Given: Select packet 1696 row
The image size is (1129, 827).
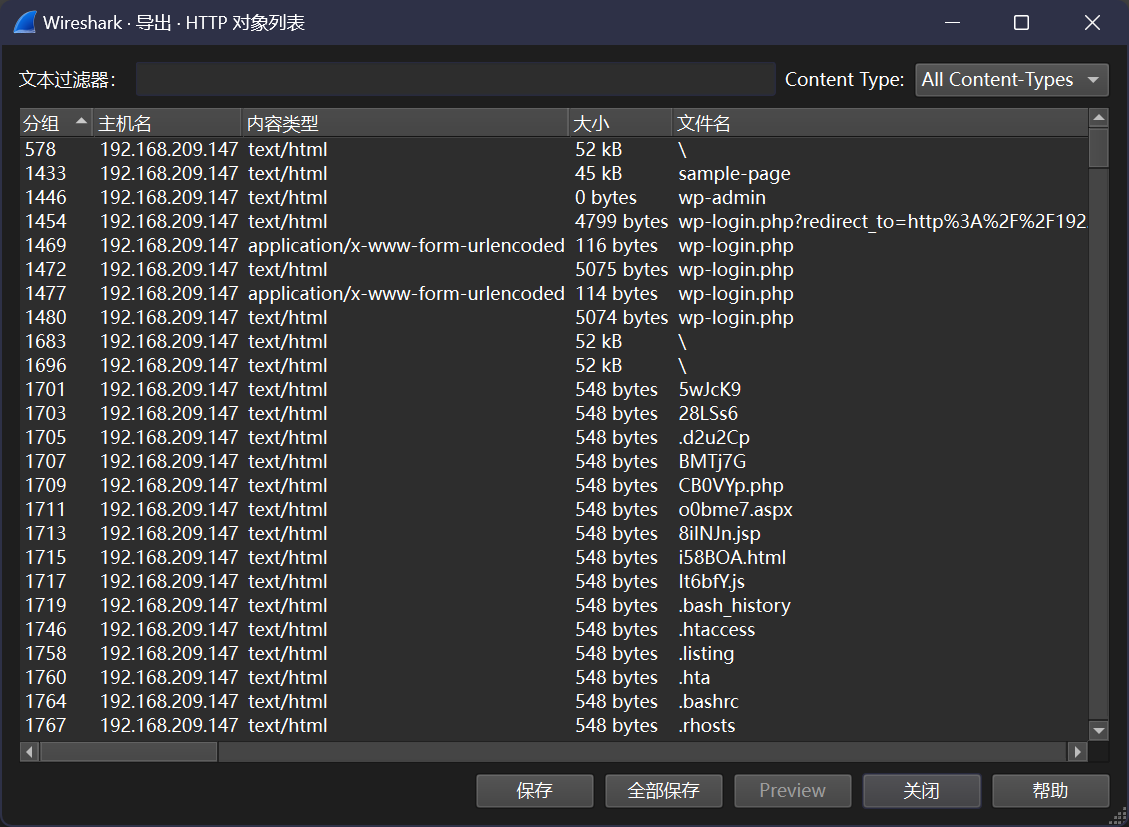Looking at the screenshot, I should tap(554, 366).
